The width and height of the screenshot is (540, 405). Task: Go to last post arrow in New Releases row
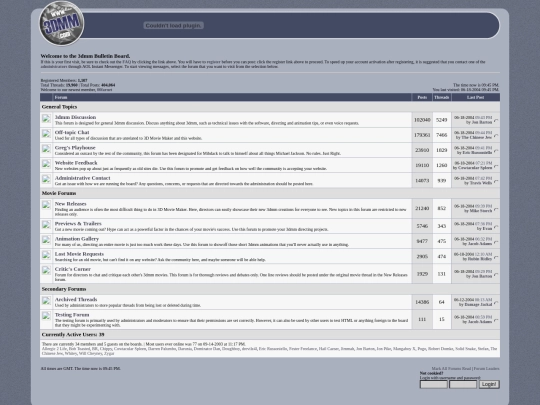pyautogui.click(x=496, y=209)
